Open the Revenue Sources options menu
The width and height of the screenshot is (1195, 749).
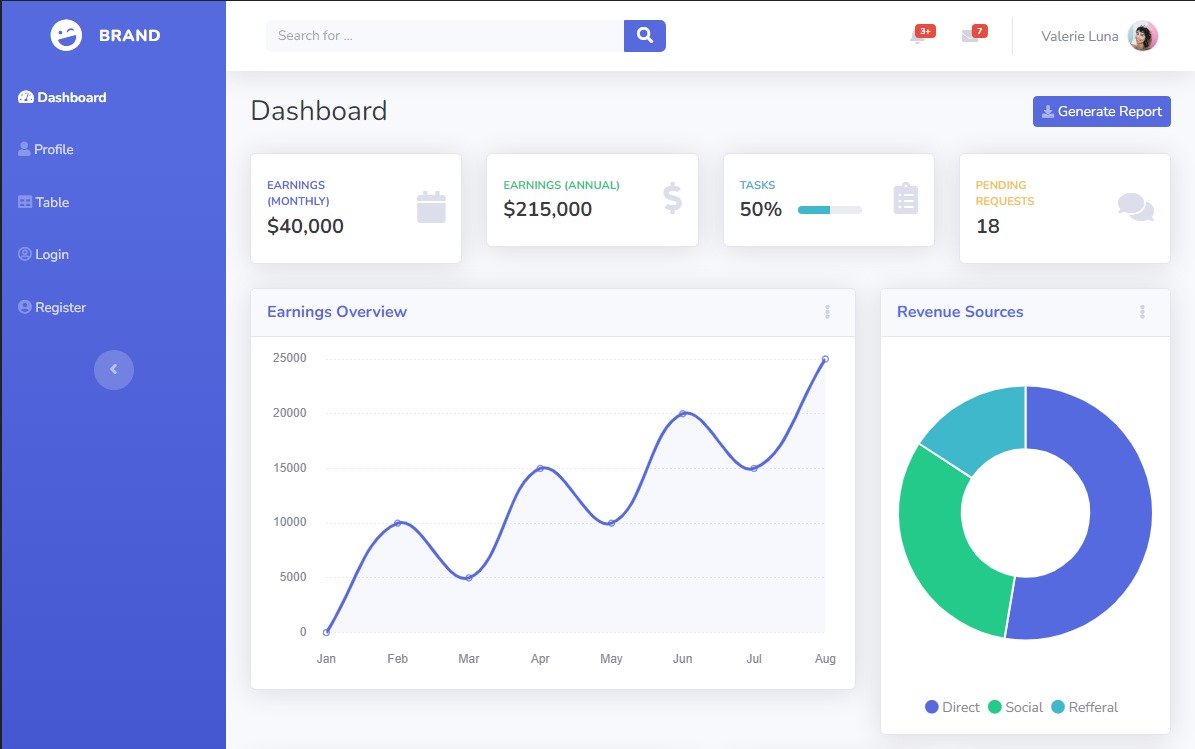click(x=1142, y=312)
